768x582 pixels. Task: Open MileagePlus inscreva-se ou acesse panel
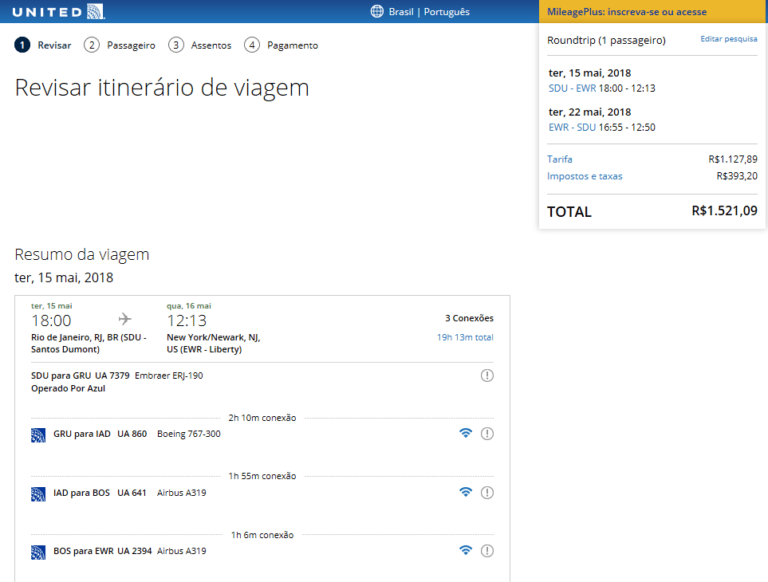coord(626,12)
